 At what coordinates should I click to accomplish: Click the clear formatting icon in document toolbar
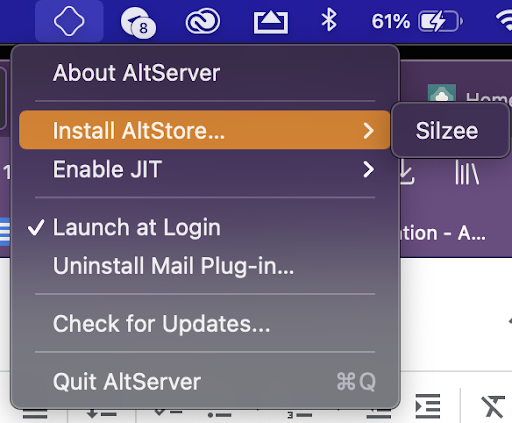[x=492, y=406]
